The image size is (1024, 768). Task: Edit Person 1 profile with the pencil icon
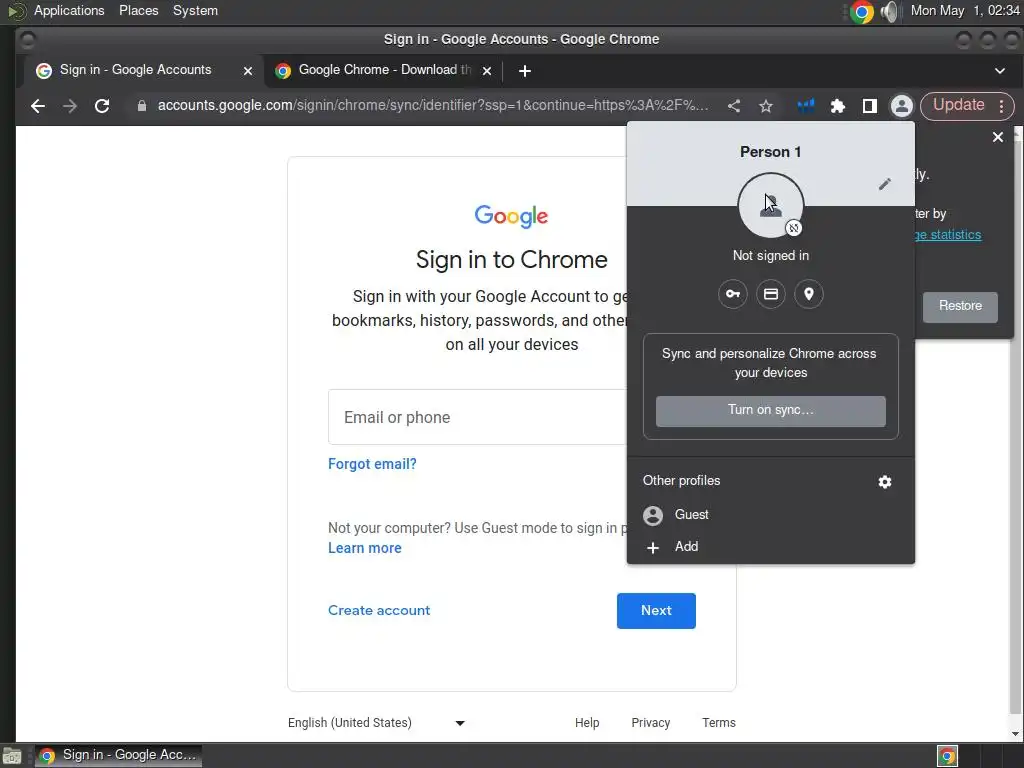pyautogui.click(x=884, y=184)
